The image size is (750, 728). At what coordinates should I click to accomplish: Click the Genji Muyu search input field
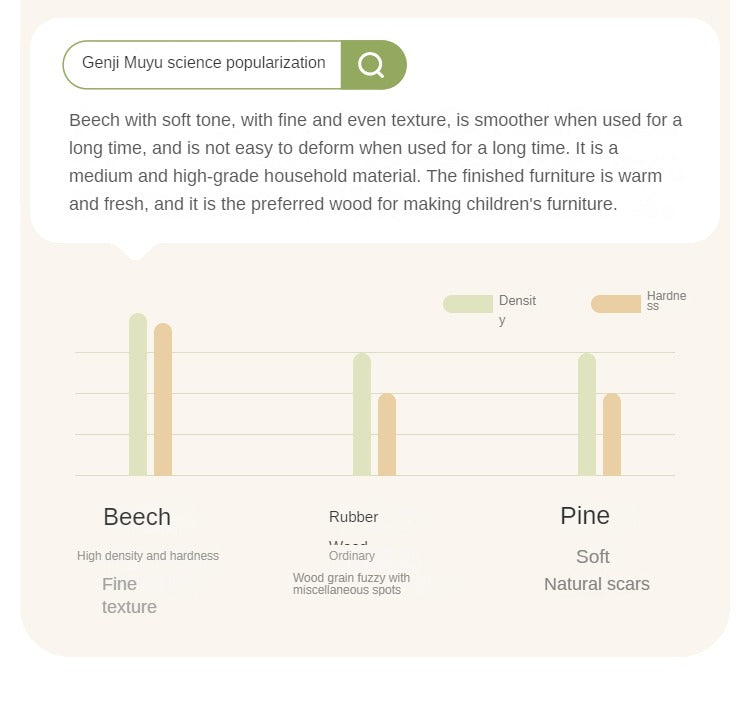click(203, 64)
